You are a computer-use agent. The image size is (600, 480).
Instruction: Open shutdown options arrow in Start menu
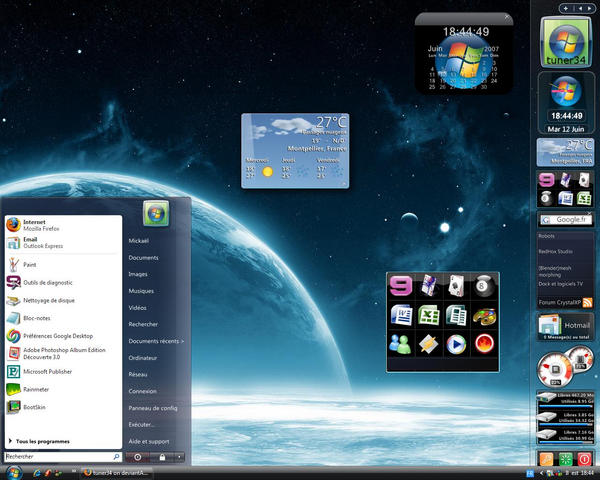tap(179, 457)
